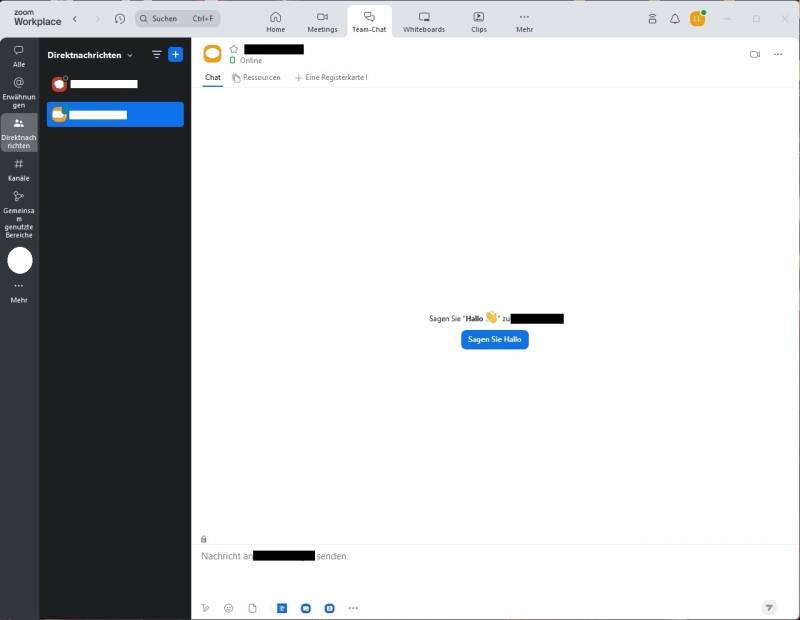Open notifications via the bell icon
The width and height of the screenshot is (800, 620).
click(675, 18)
